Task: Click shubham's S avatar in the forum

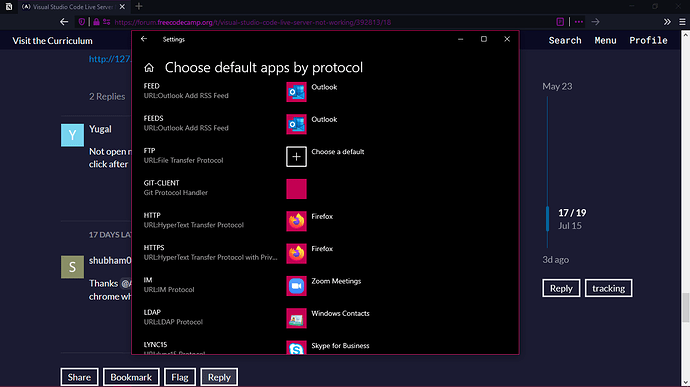Action: tap(72, 266)
